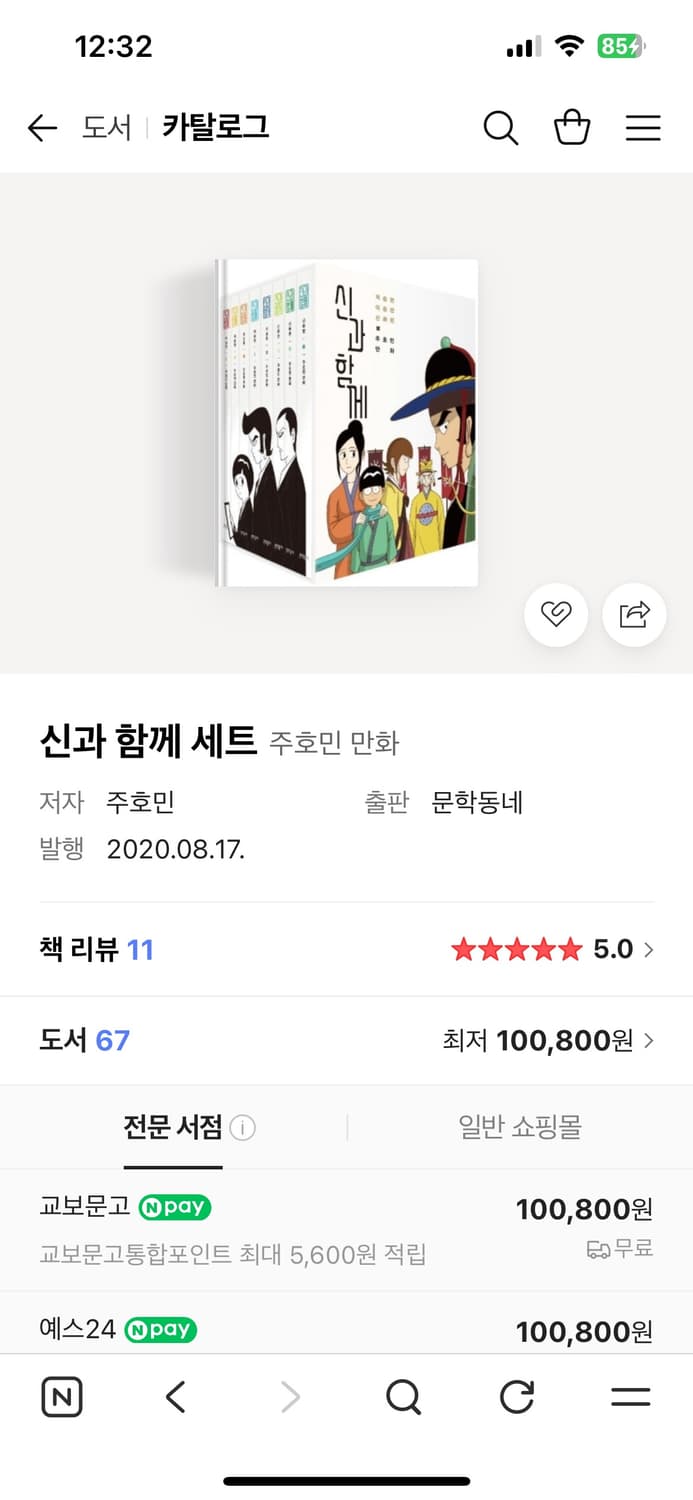Navigate back using the left arrow
Image resolution: width=693 pixels, height=1500 pixels.
click(x=41, y=128)
